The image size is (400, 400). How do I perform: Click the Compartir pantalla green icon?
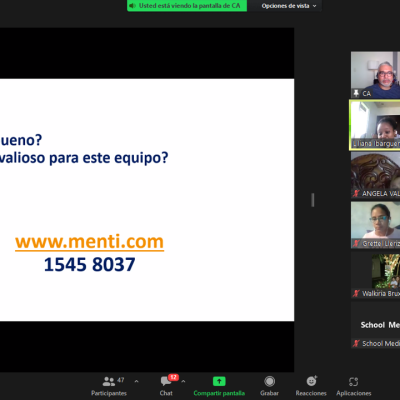point(219,381)
